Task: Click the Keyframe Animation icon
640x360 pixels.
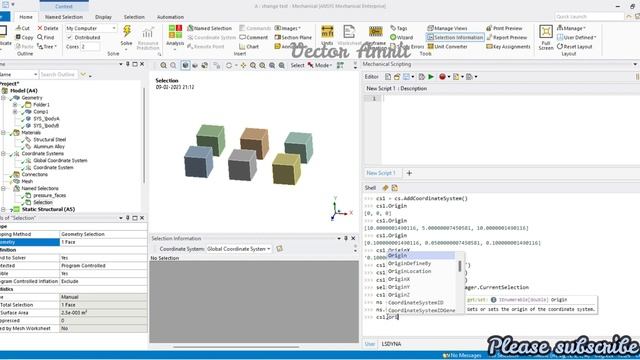Action: pos(376,32)
